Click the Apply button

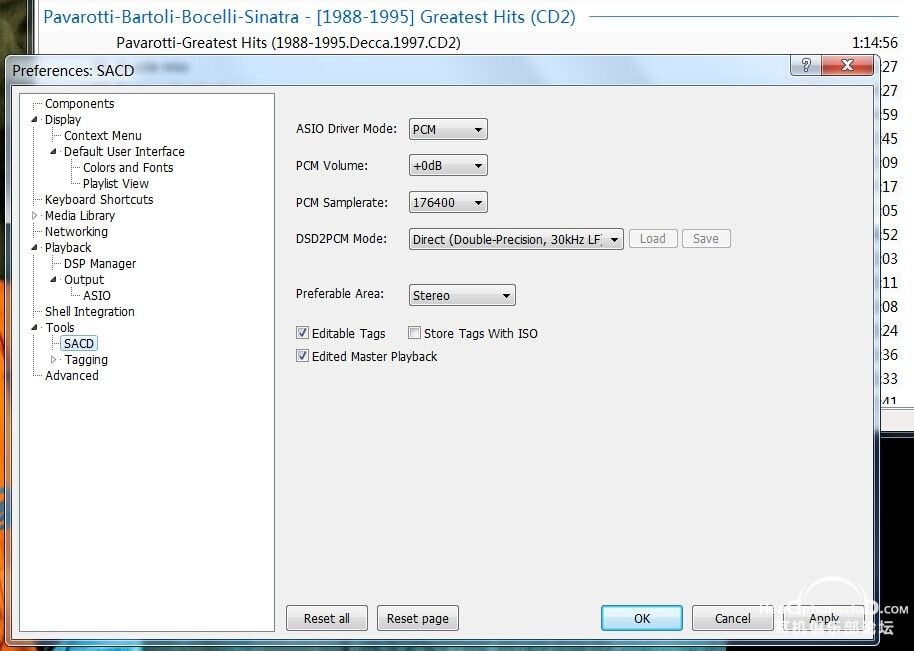[824, 618]
